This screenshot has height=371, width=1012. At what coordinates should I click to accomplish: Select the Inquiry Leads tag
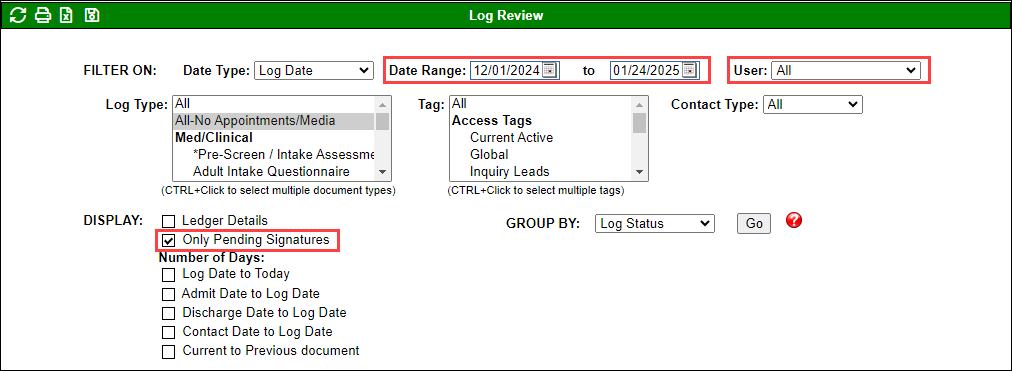541,172
